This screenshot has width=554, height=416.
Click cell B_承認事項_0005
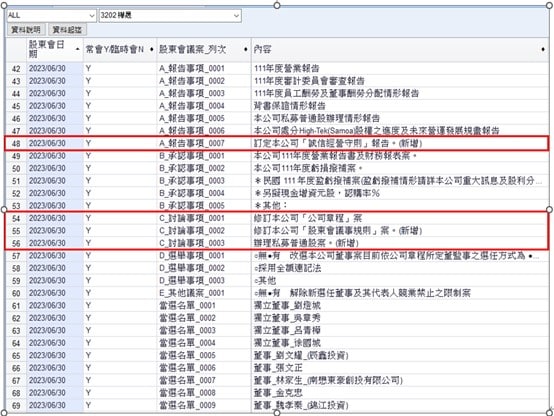point(204,206)
